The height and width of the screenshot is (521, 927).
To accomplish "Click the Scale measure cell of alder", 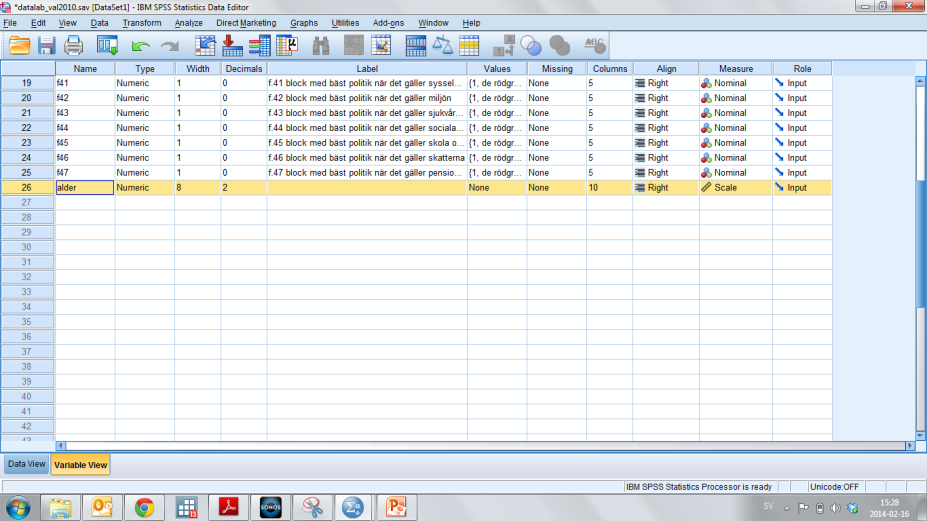I will coord(735,187).
